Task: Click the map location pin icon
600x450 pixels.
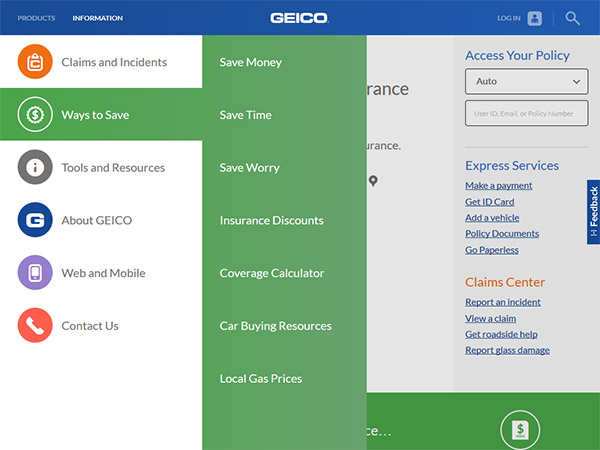Action: click(x=373, y=181)
